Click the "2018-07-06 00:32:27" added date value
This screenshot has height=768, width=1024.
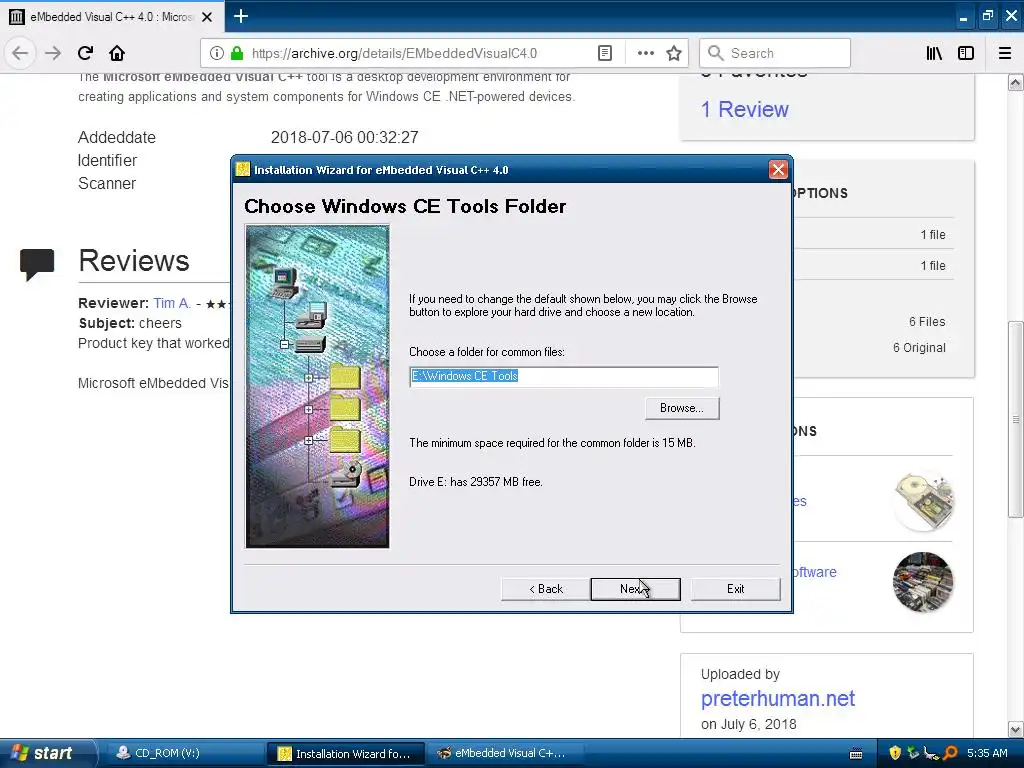tap(344, 137)
